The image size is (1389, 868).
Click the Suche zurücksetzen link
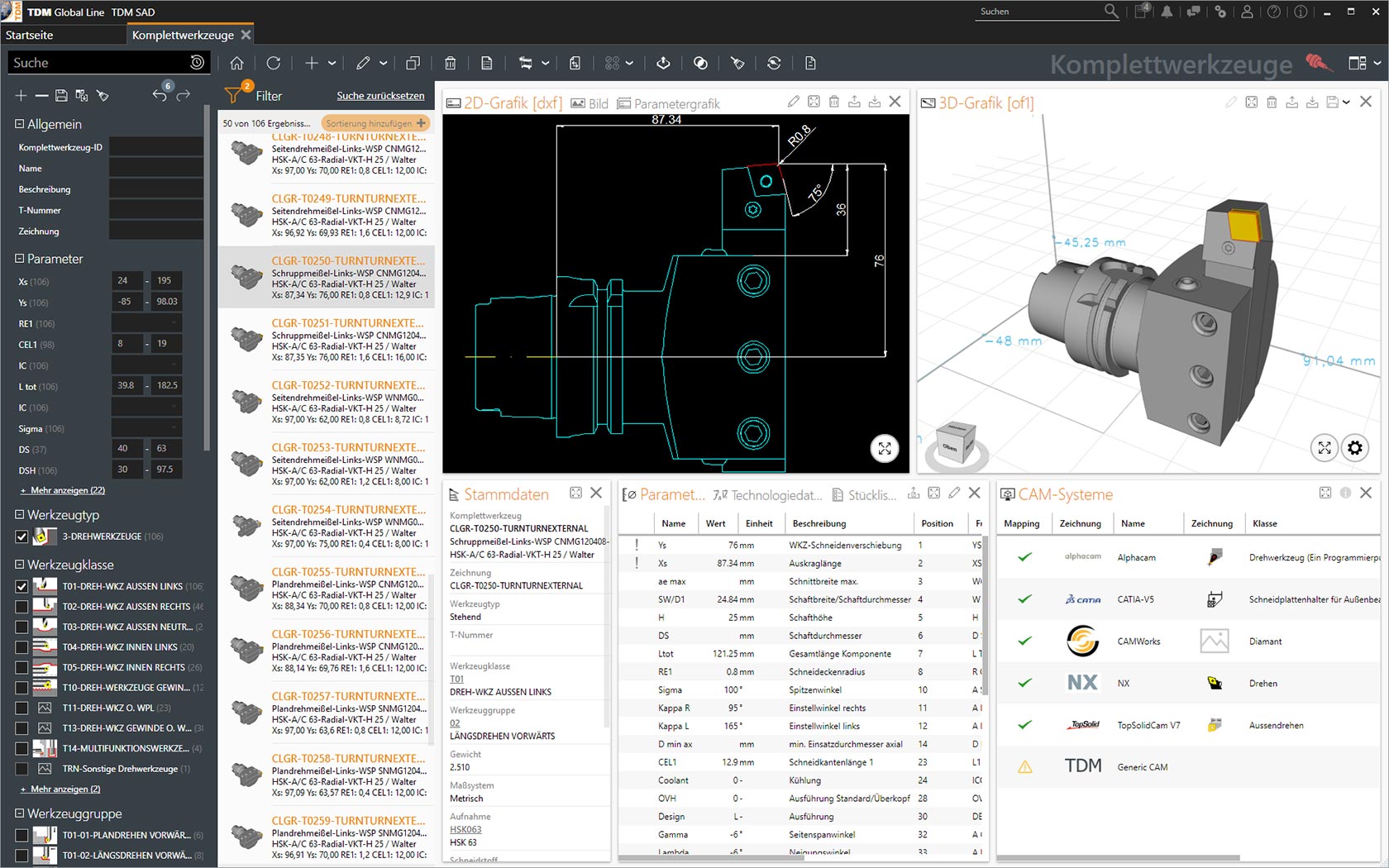click(x=380, y=96)
